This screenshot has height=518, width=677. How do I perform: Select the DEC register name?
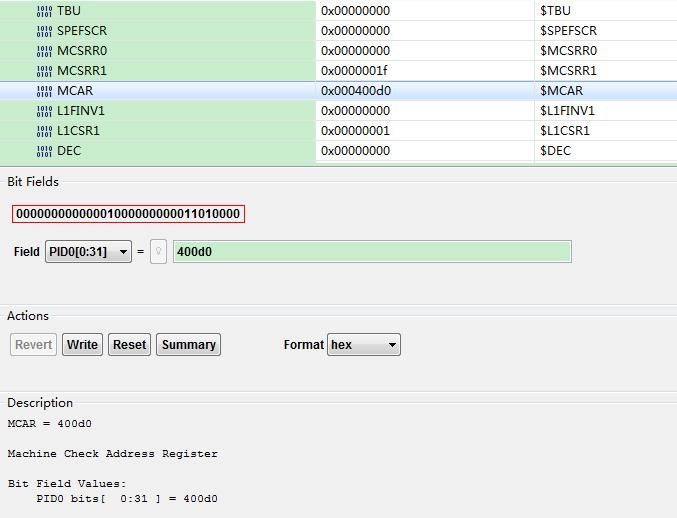69,151
